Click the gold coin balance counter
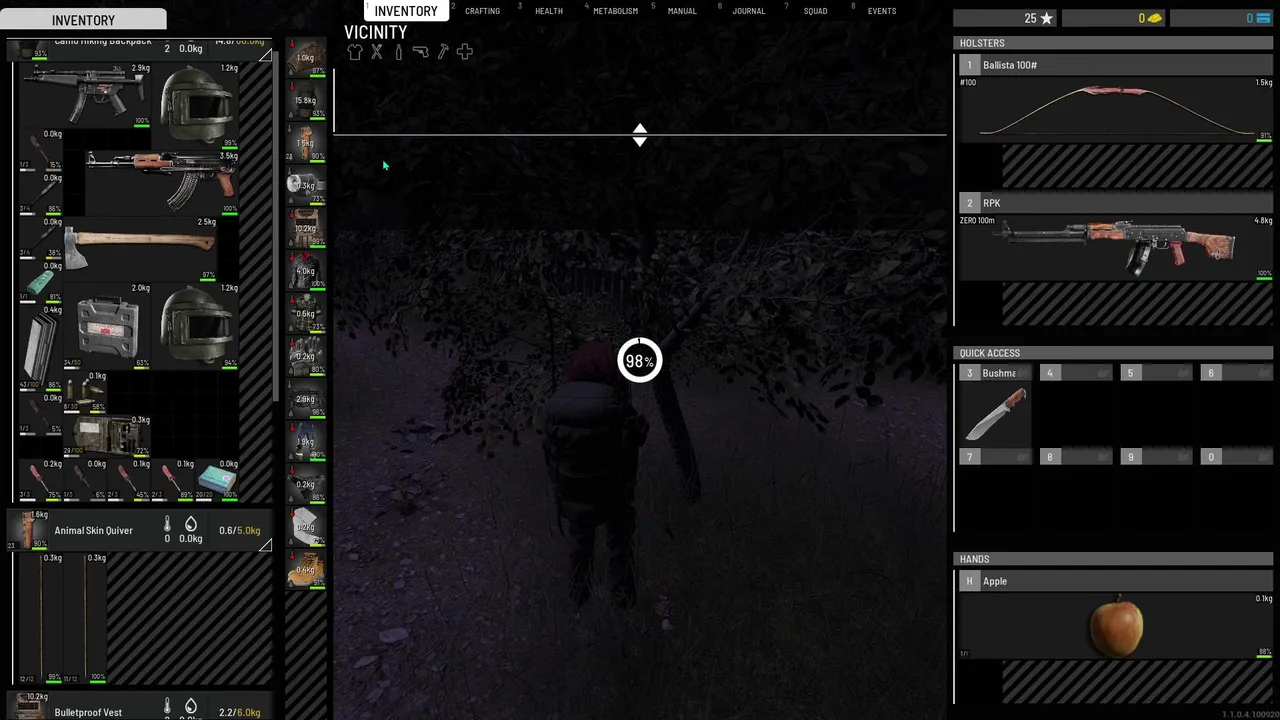The image size is (1280, 720). point(1114,18)
